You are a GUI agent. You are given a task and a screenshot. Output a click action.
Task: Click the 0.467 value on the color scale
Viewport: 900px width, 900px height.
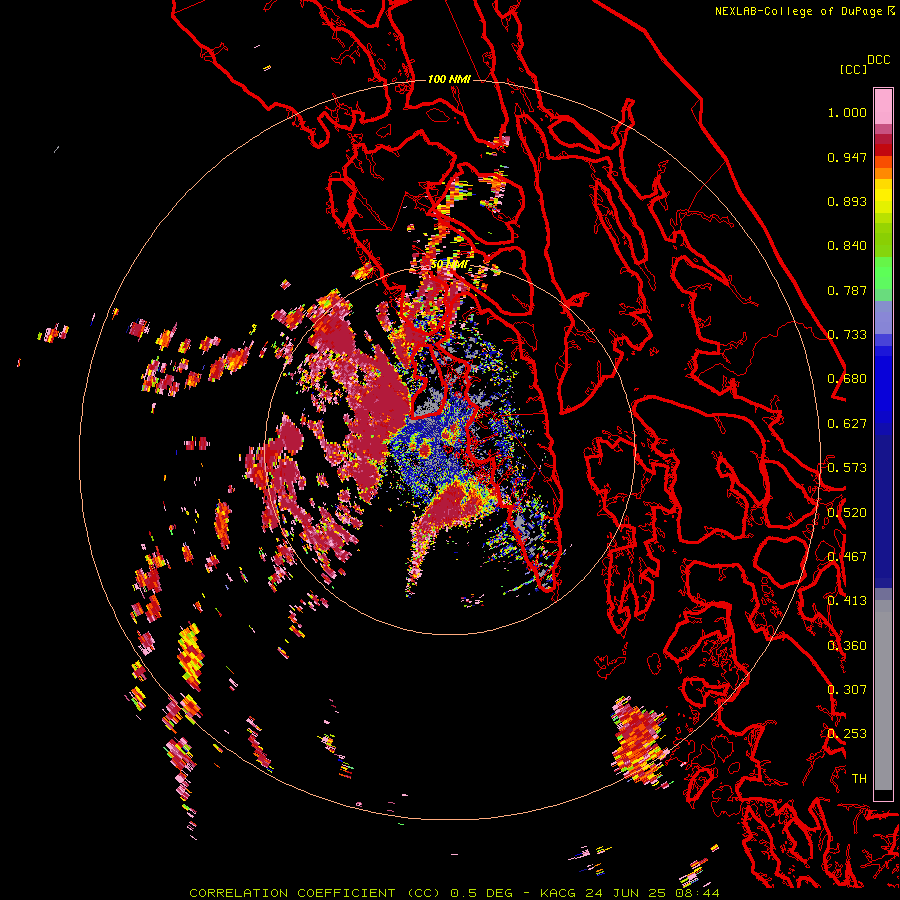coord(847,557)
